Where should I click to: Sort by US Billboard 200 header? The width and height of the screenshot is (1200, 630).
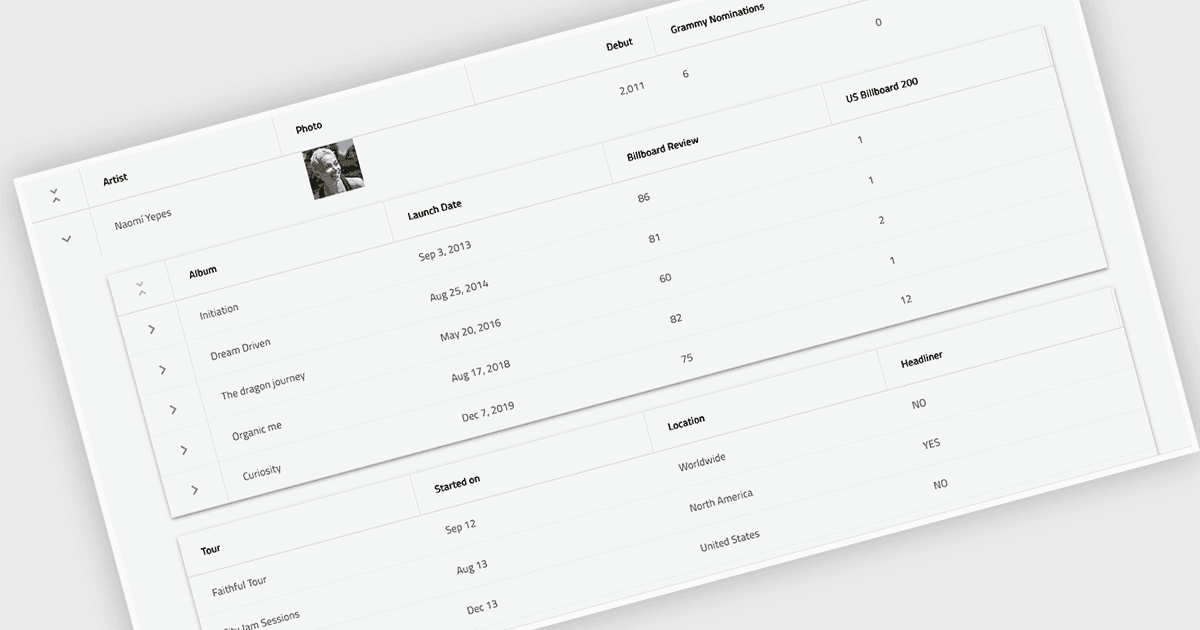(x=882, y=91)
